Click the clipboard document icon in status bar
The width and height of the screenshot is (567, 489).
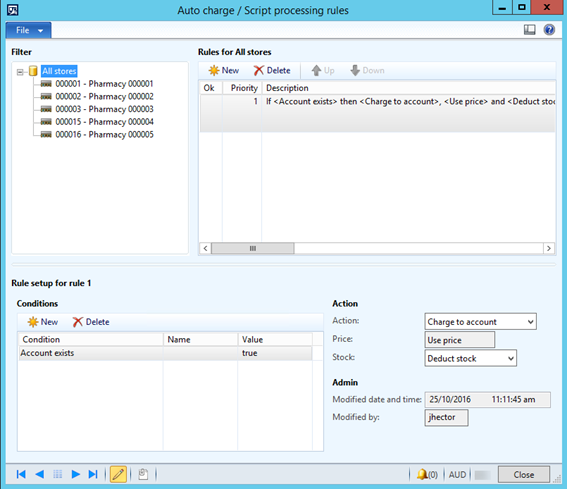pyautogui.click(x=143, y=474)
